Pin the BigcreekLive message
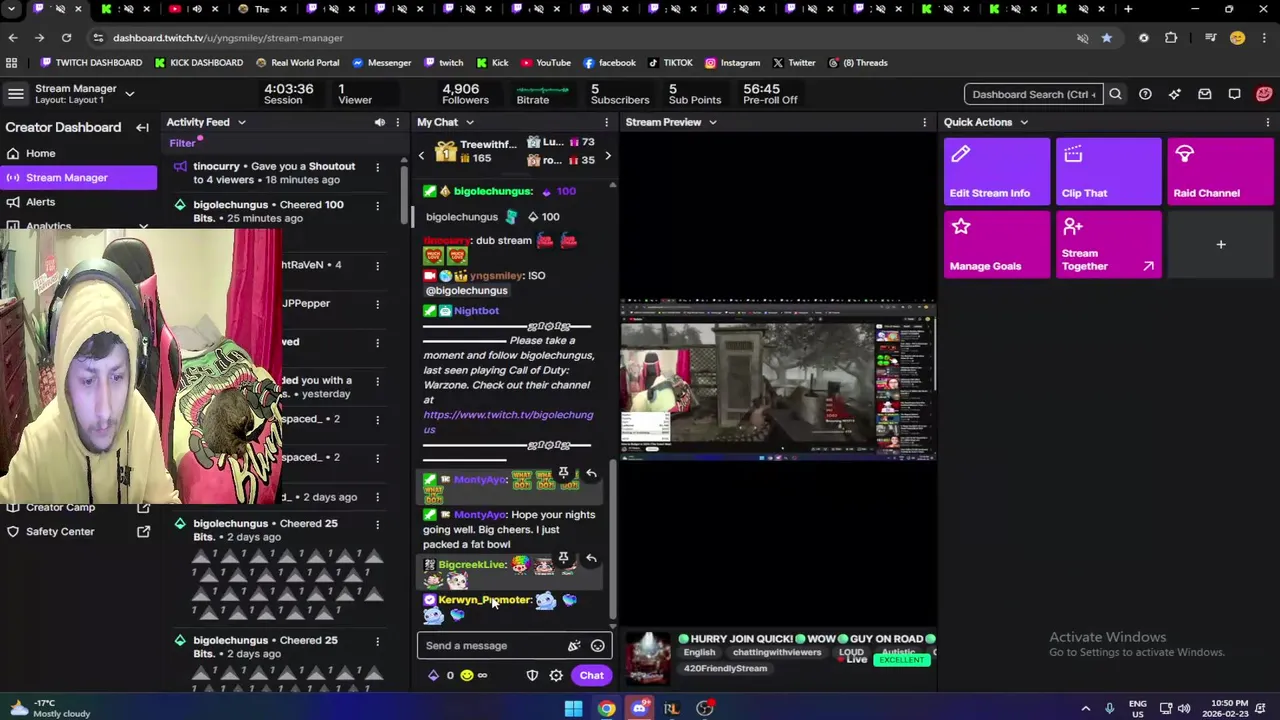Viewport: 1280px width, 720px height. tap(564, 558)
